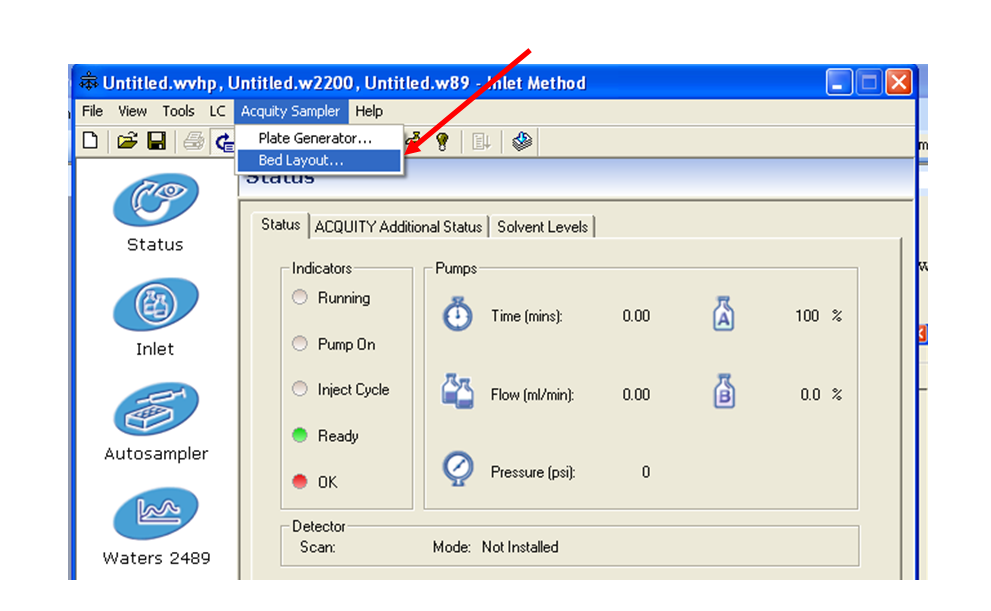Click the Pressure (psi) value 0

pos(646,472)
